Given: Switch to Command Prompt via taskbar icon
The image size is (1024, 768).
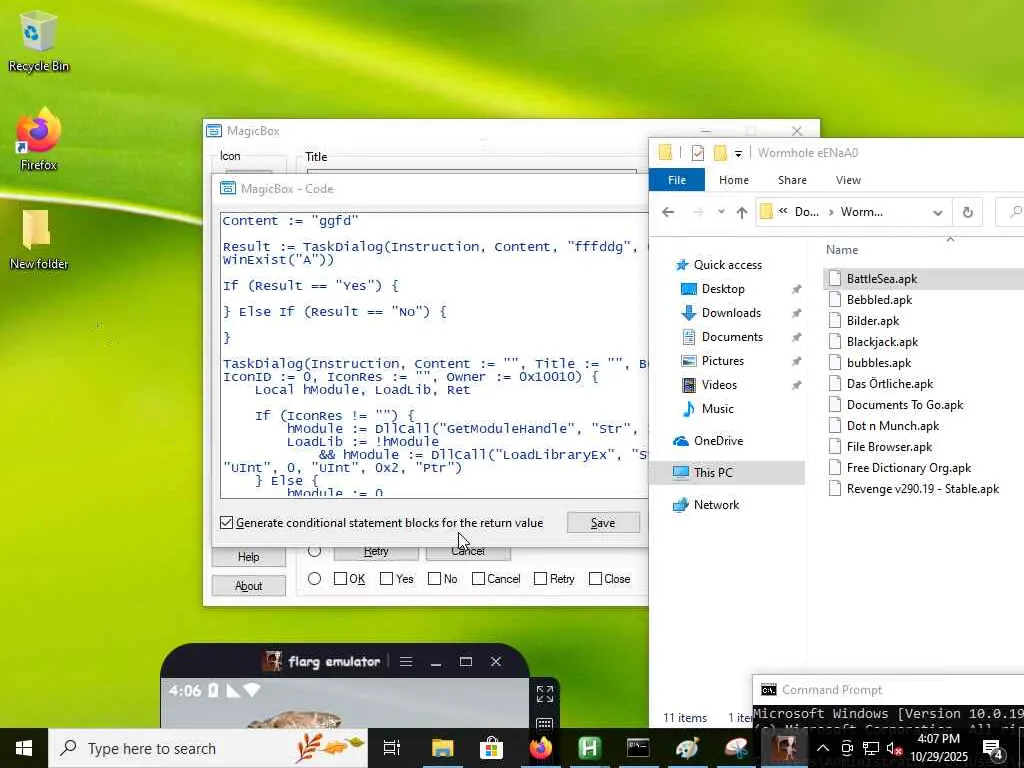Looking at the screenshot, I should click(638, 748).
